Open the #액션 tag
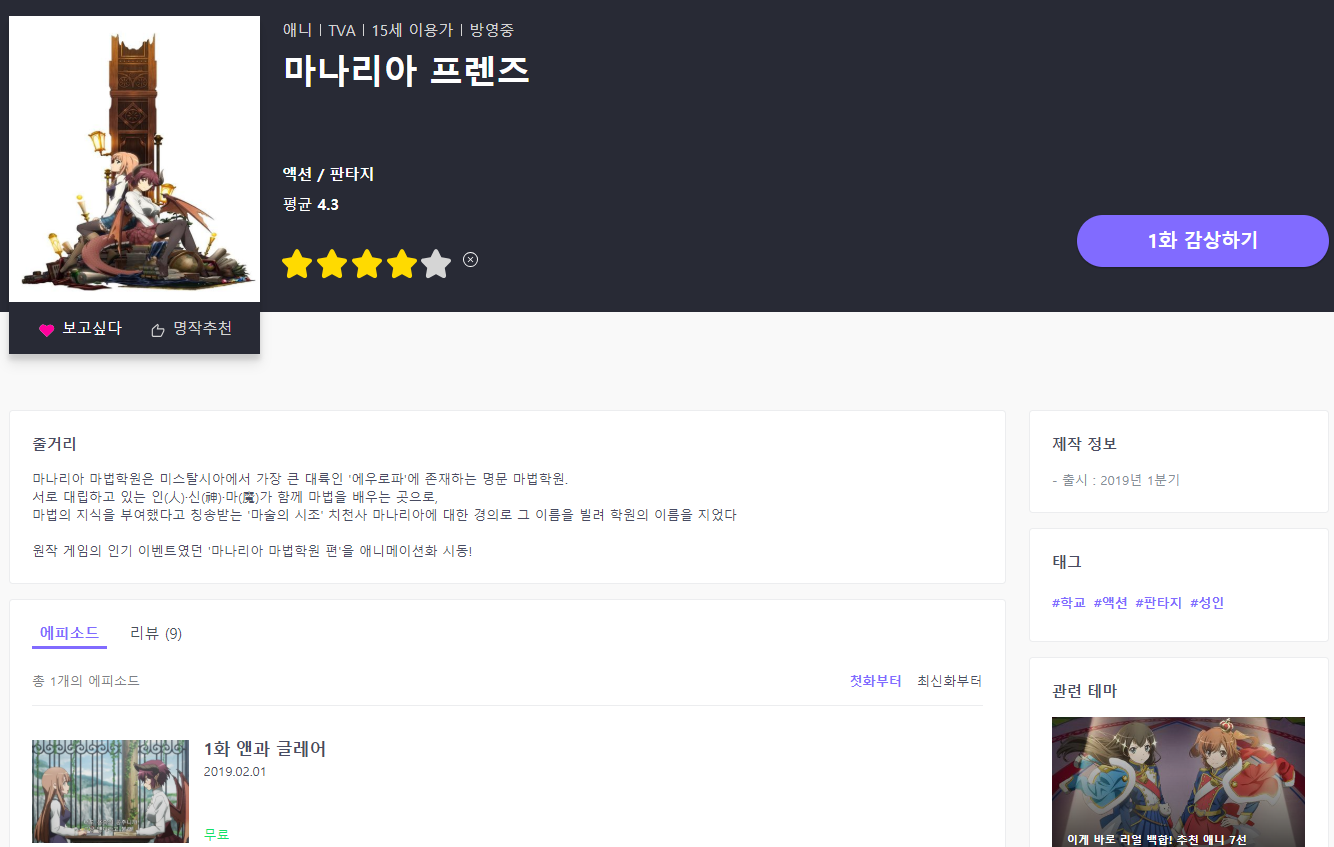The image size is (1334, 847). coord(1110,603)
